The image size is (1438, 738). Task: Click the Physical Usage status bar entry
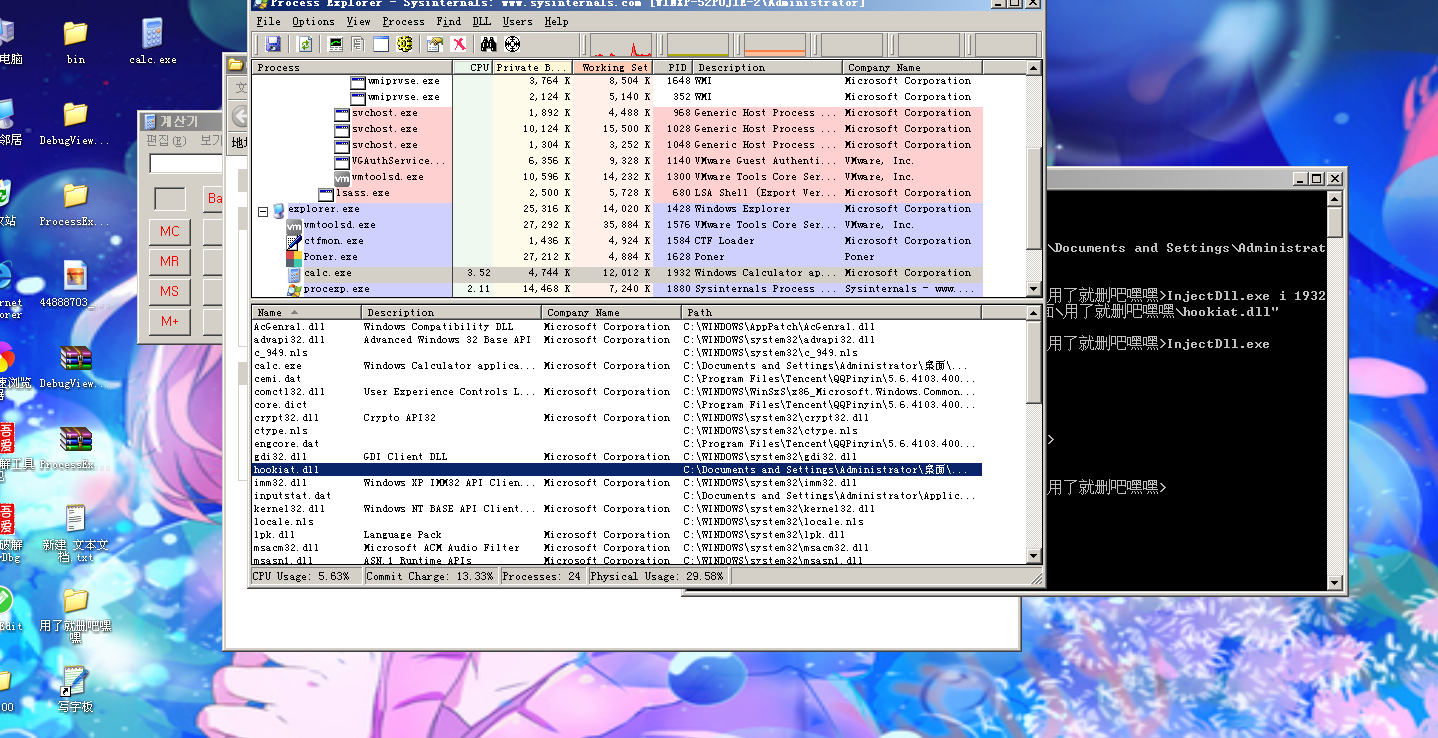click(657, 576)
